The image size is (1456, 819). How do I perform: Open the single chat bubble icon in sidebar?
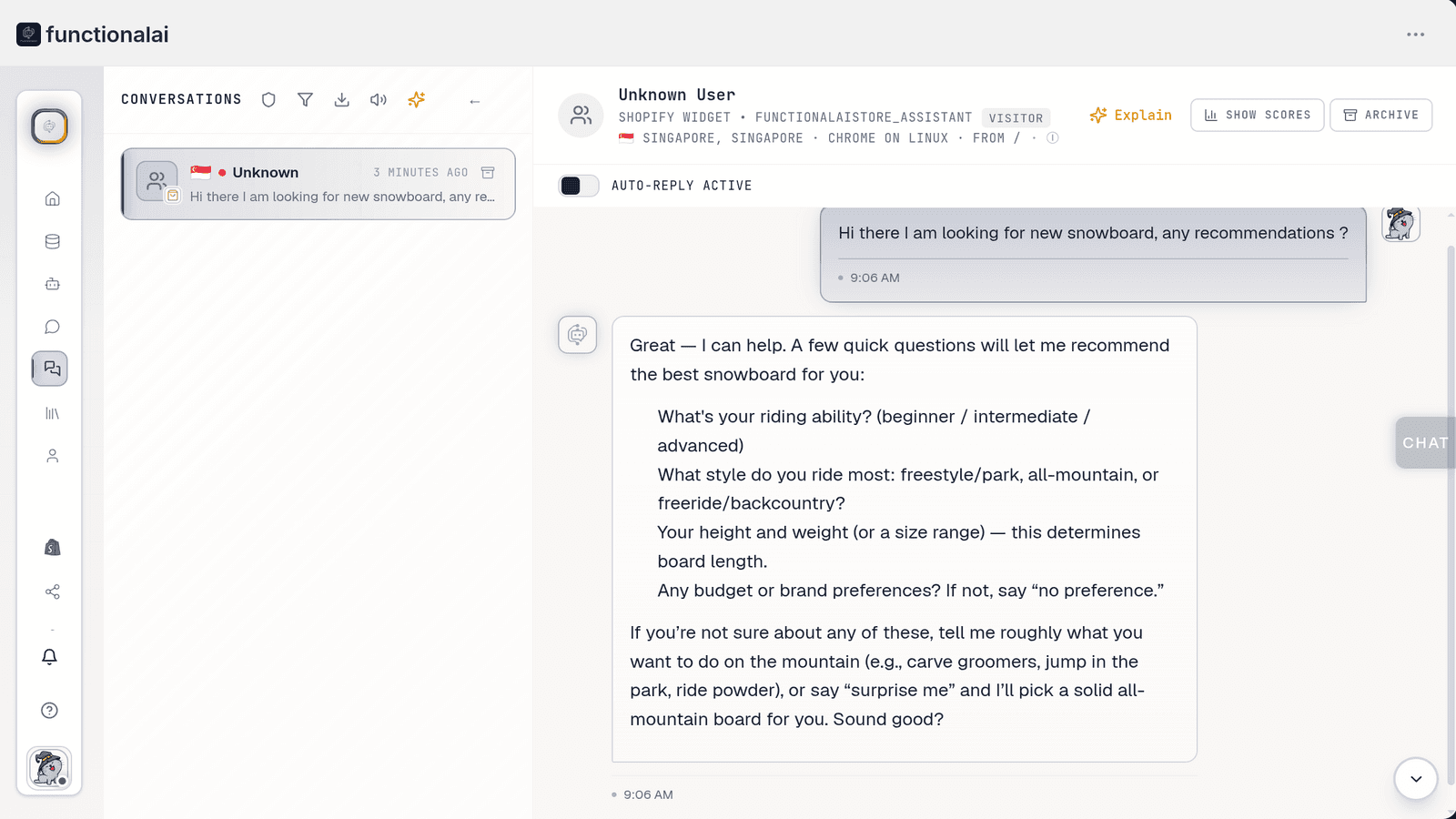coord(52,327)
